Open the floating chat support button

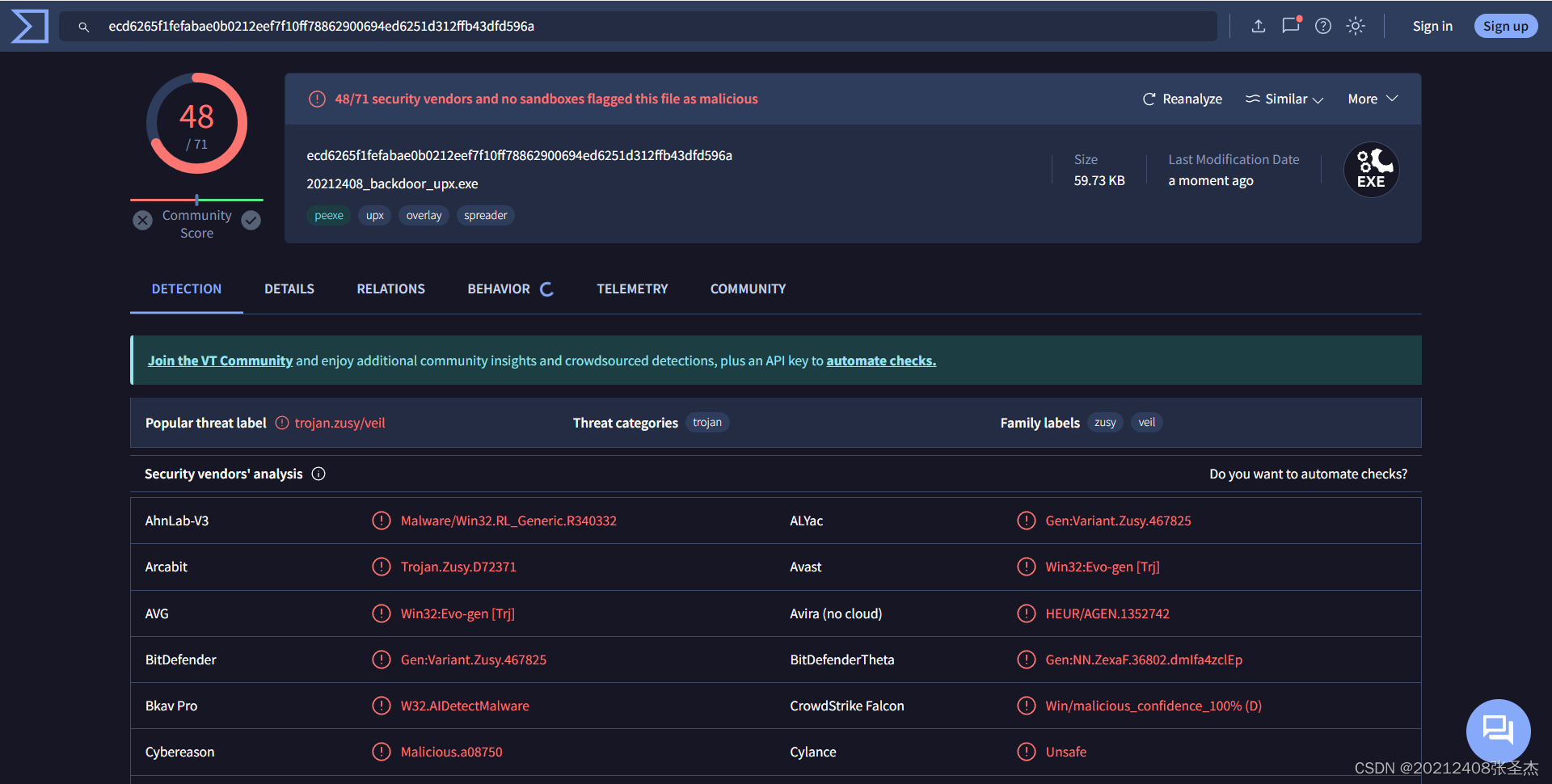(1498, 731)
